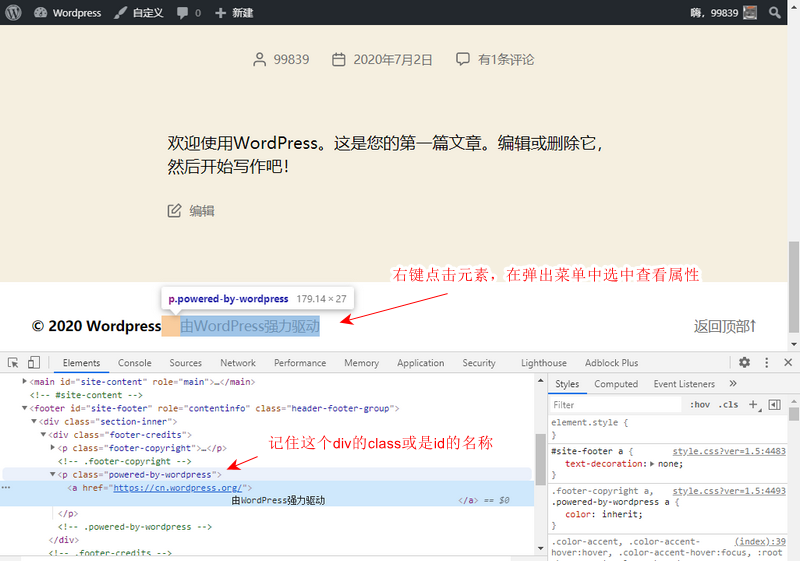Image resolution: width=800 pixels, height=561 pixels.
Task: Switch to the Computed pane tab
Action: [616, 384]
